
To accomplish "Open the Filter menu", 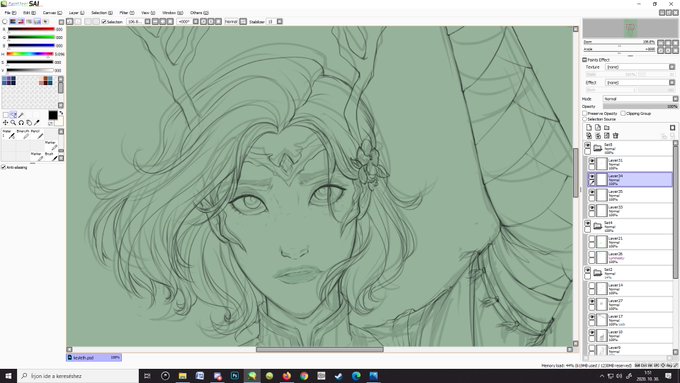I will tap(127, 13).
